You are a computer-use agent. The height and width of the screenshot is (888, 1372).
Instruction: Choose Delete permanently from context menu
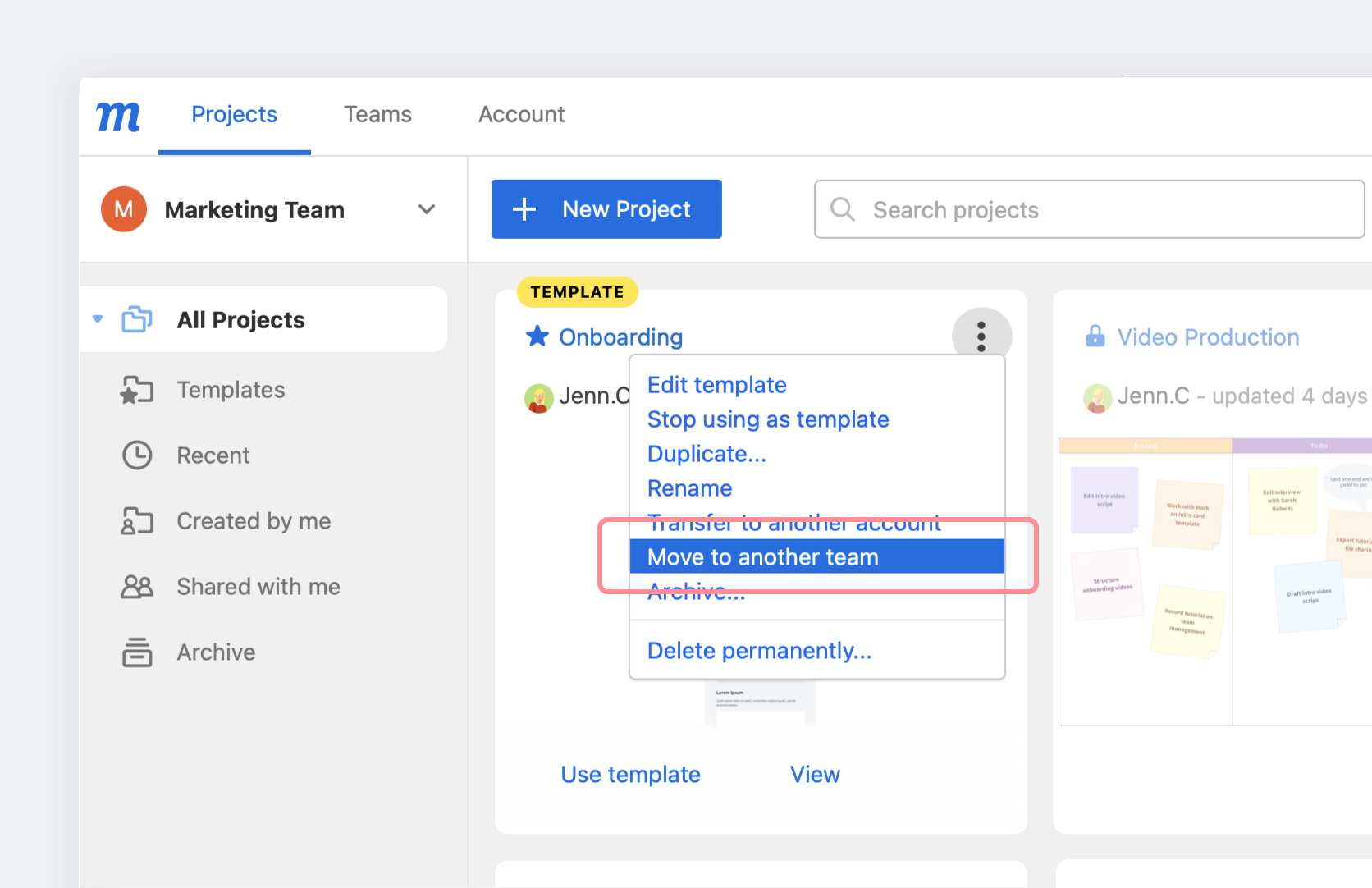point(759,651)
